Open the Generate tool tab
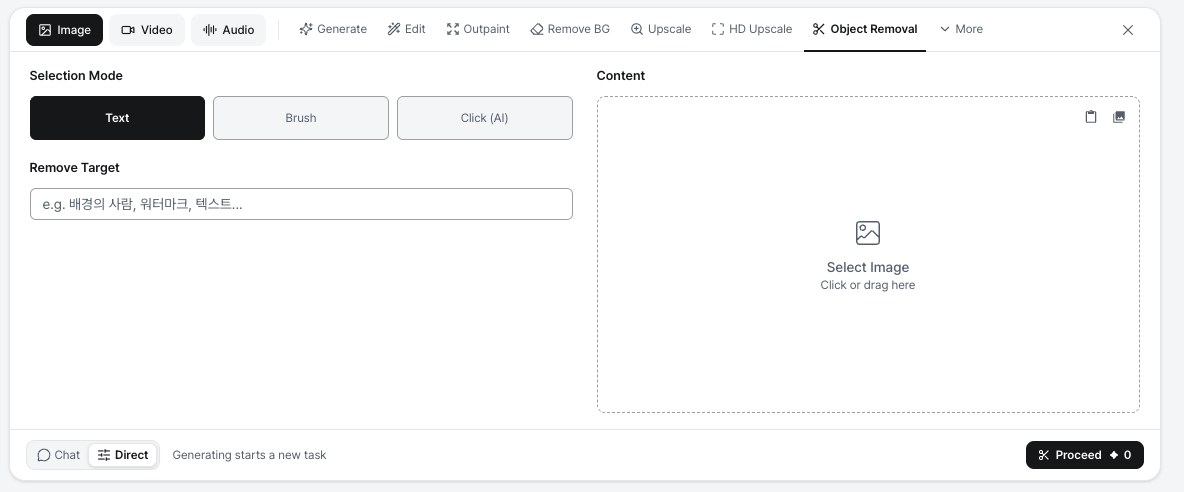This screenshot has width=1184, height=492. [x=333, y=29]
